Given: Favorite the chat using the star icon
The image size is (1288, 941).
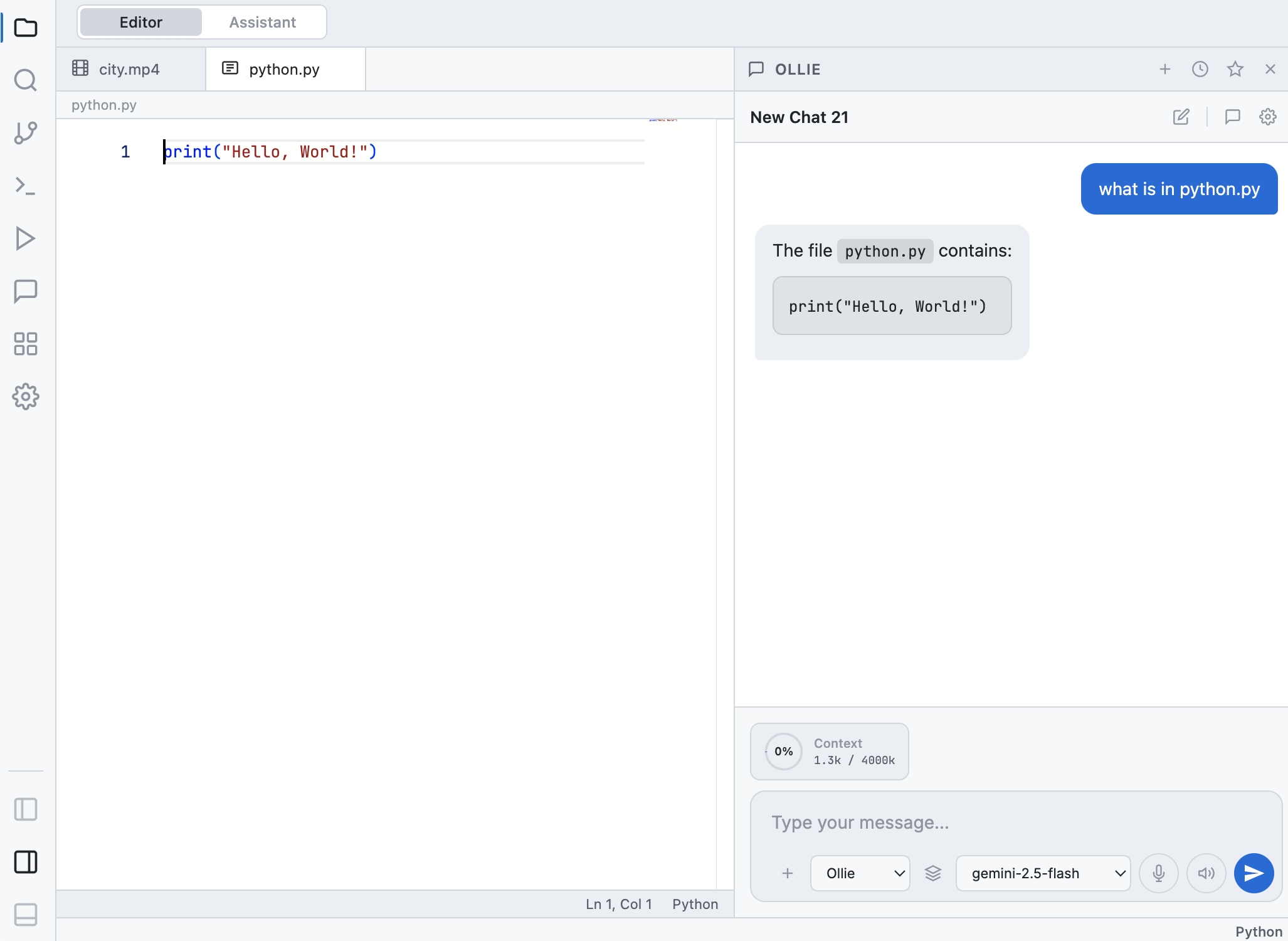Looking at the screenshot, I should pyautogui.click(x=1235, y=69).
